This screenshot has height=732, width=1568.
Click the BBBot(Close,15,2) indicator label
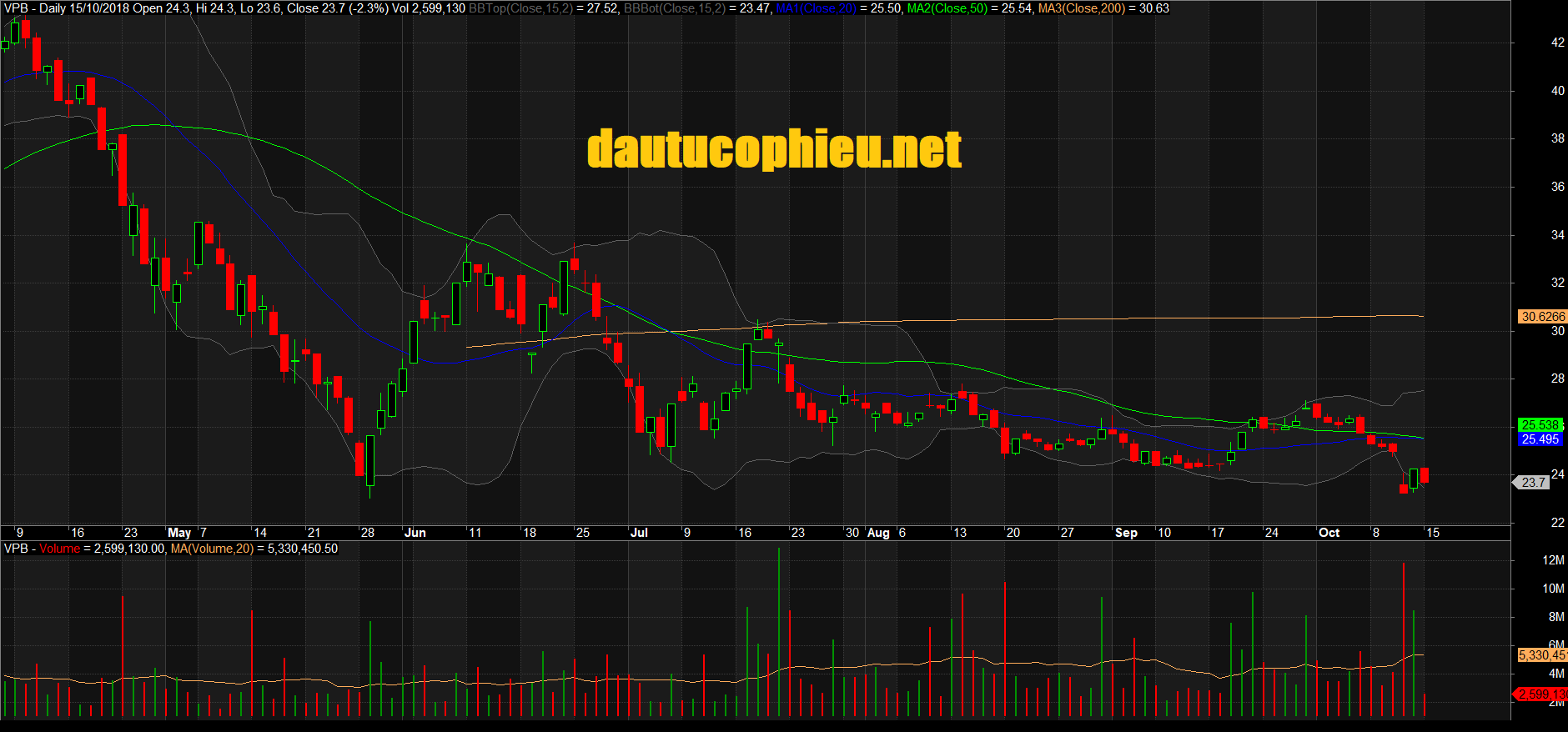pos(674,8)
